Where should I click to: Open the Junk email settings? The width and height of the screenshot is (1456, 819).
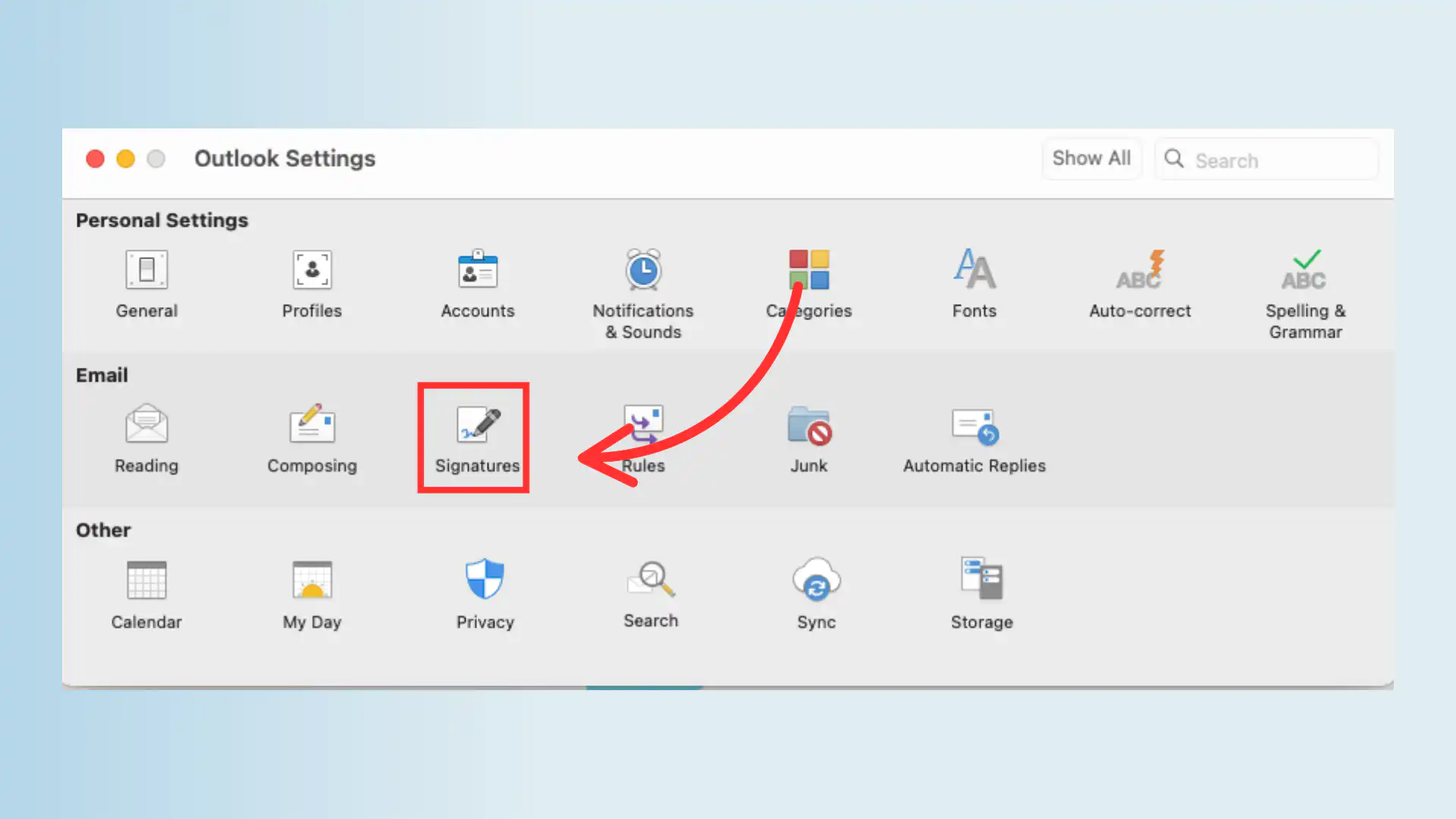808,438
